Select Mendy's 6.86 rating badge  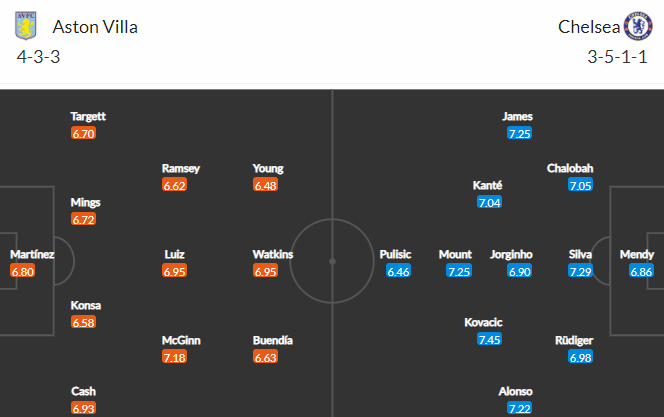point(641,271)
